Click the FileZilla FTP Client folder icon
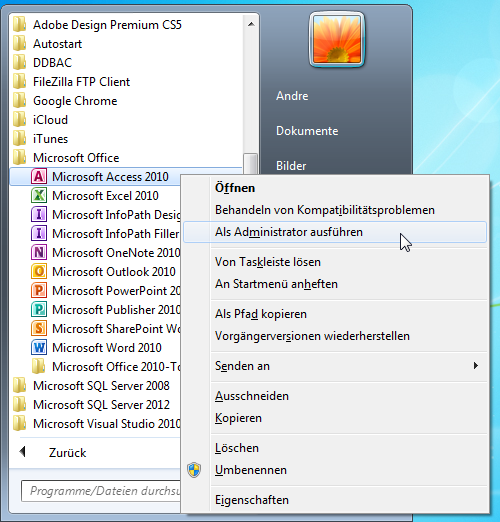 [20, 82]
